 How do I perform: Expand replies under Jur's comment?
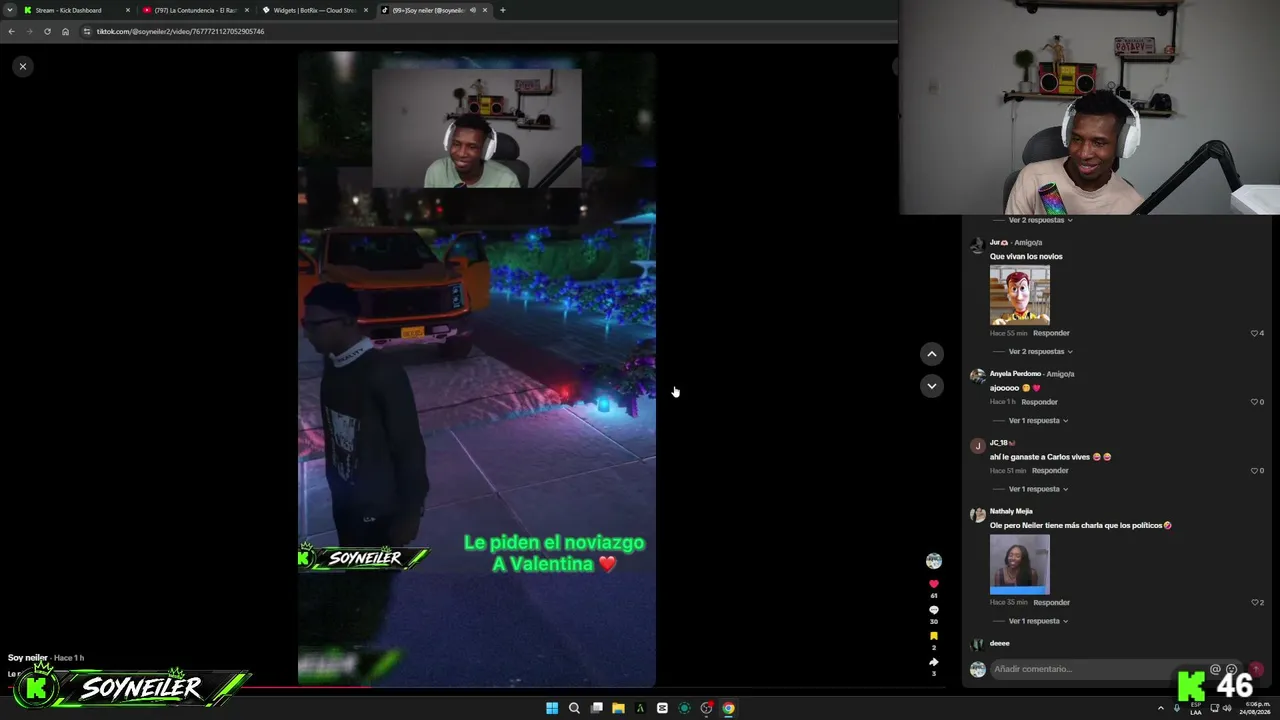tap(1040, 352)
